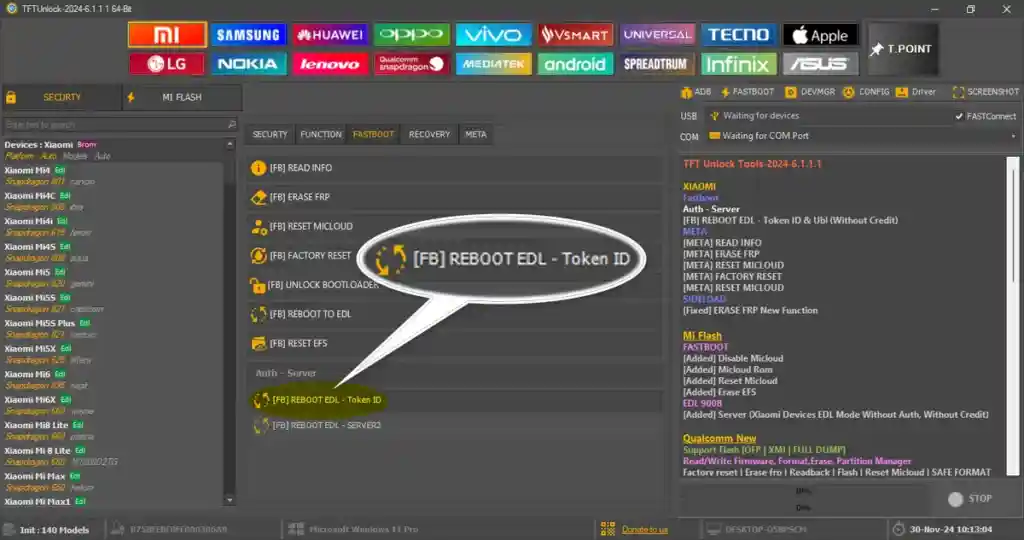Click the device search input field

pos(120,124)
